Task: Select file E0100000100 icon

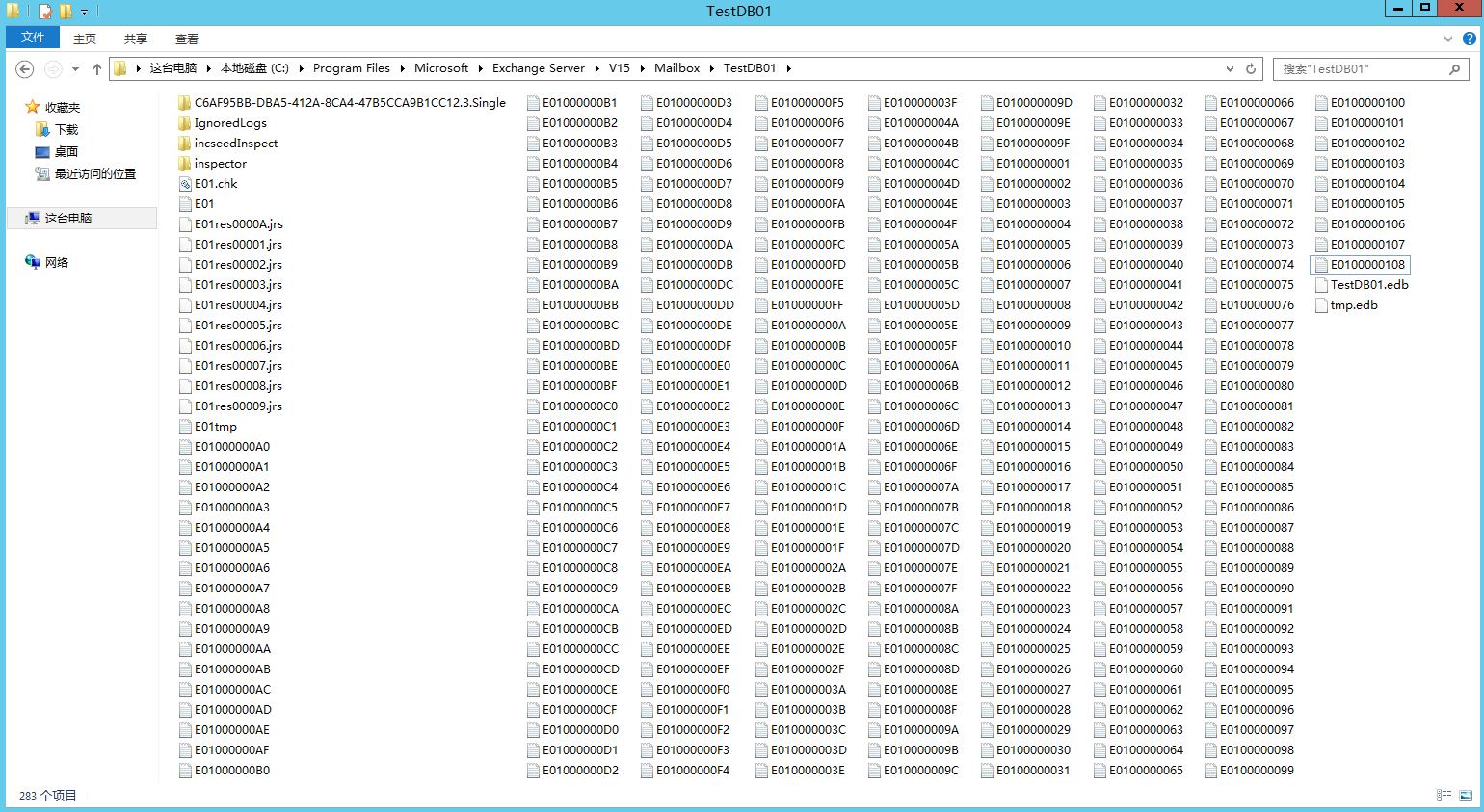Action: [x=1322, y=103]
